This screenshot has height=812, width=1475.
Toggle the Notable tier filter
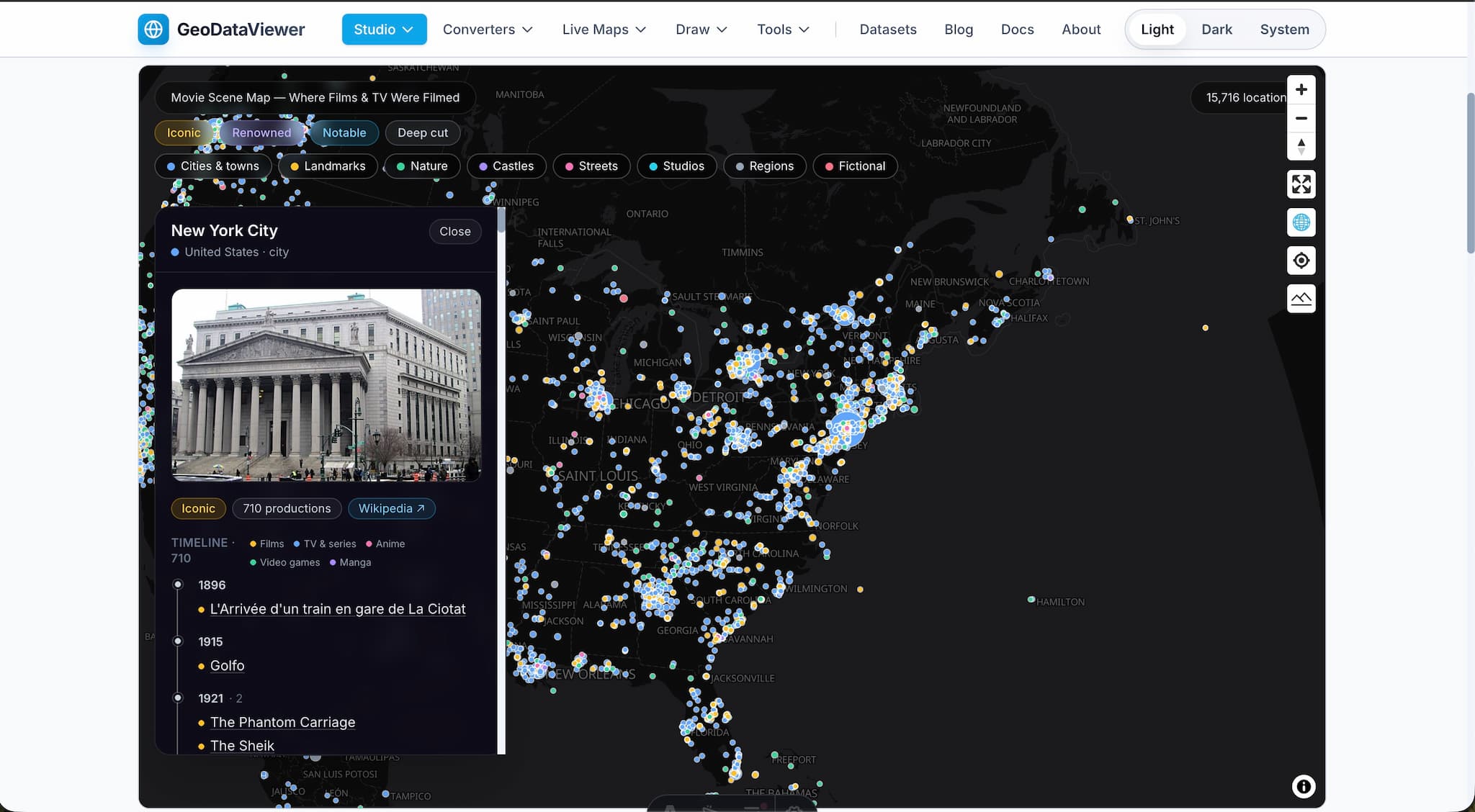point(344,132)
